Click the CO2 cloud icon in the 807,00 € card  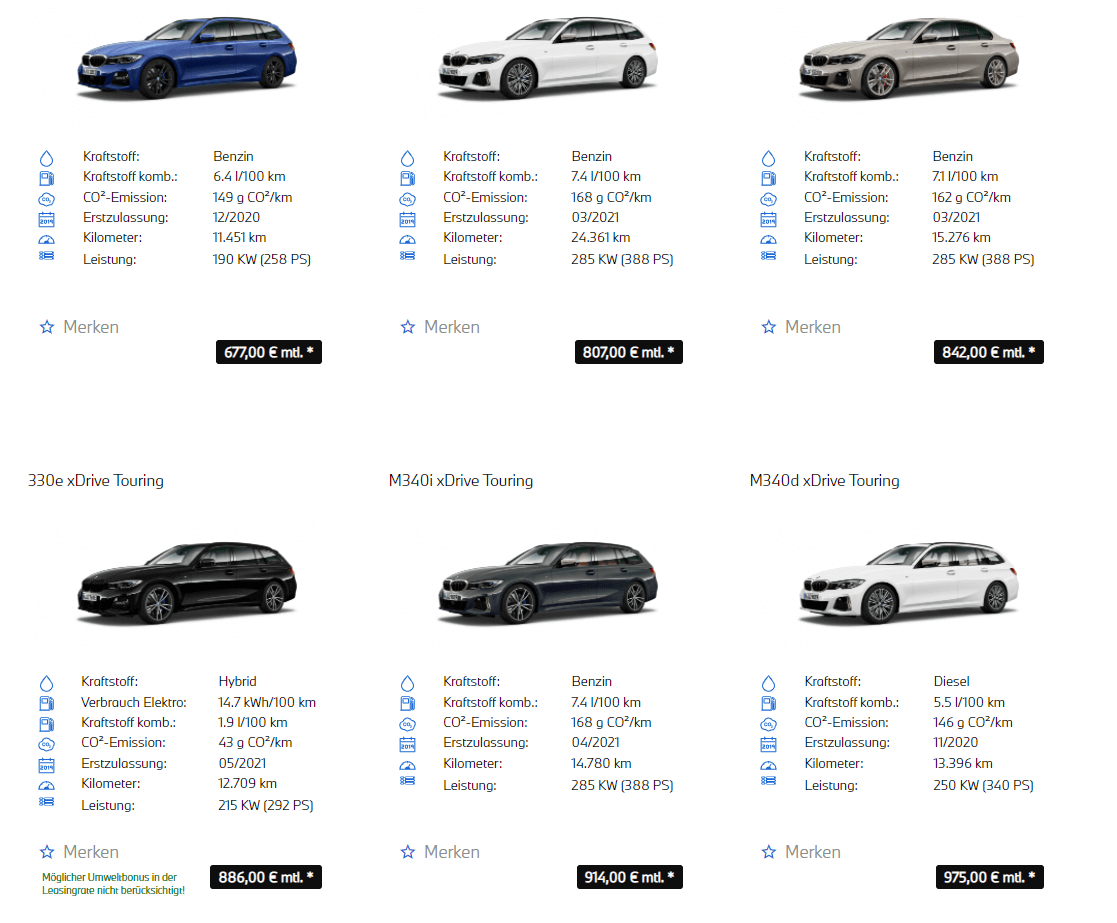407,199
